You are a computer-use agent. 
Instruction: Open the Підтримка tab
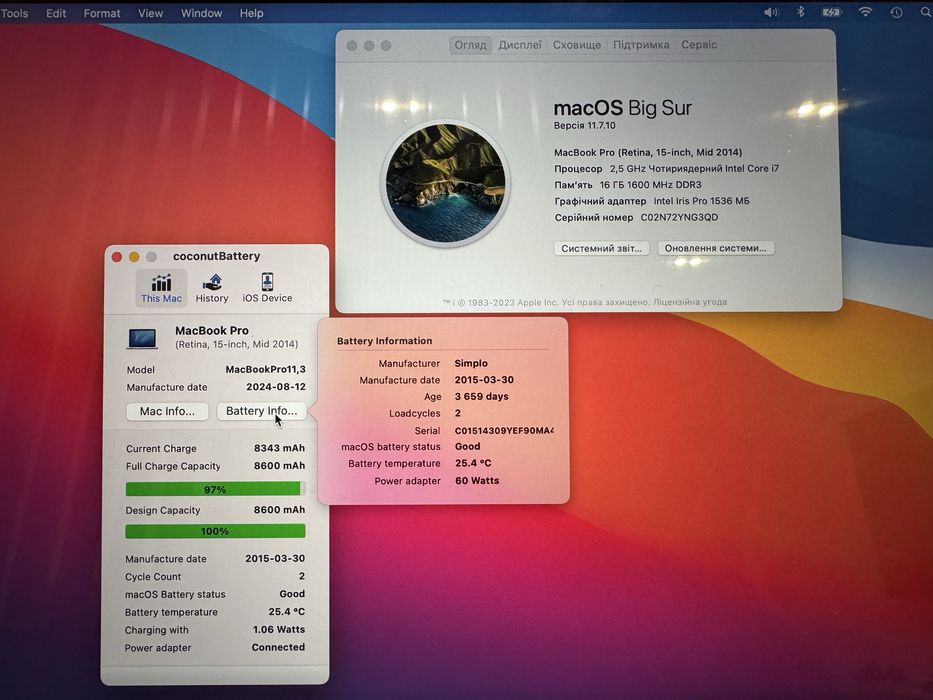click(x=641, y=45)
